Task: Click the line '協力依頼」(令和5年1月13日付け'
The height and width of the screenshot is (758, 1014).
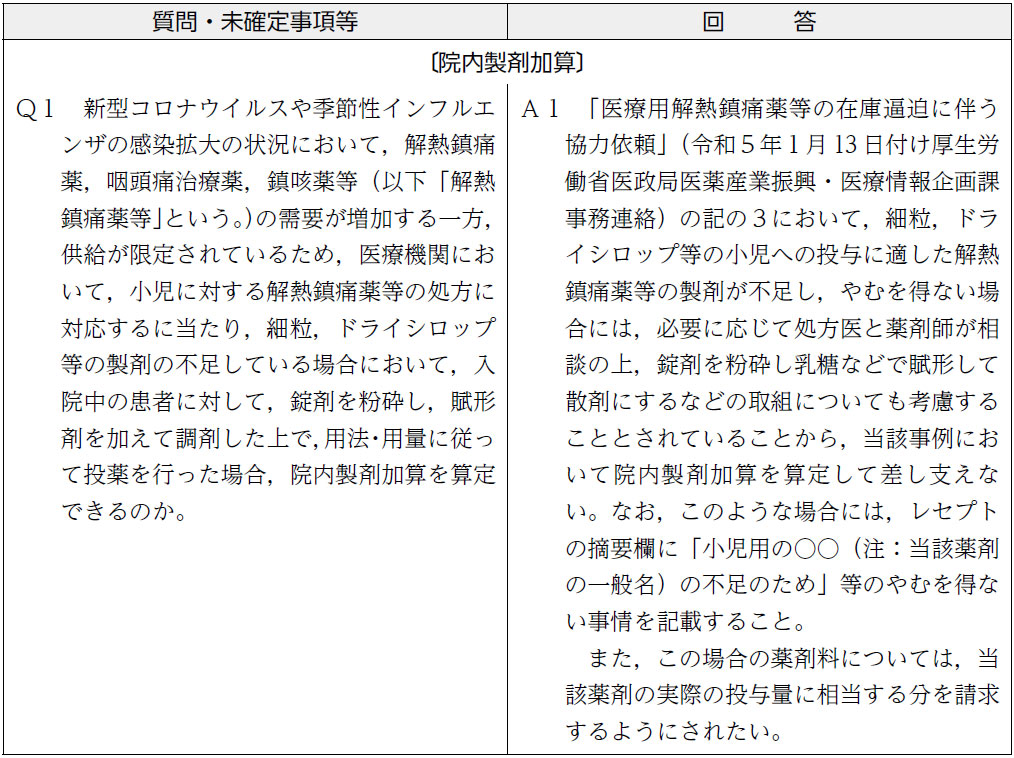Action: (782, 145)
